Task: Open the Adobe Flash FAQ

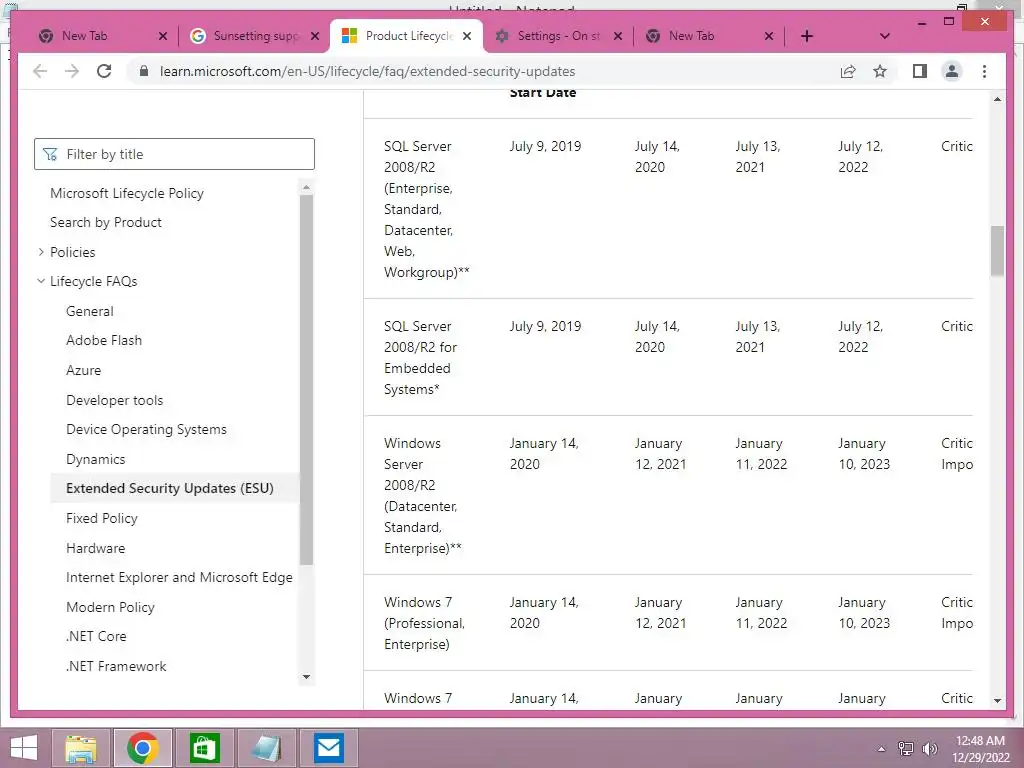Action: (104, 340)
